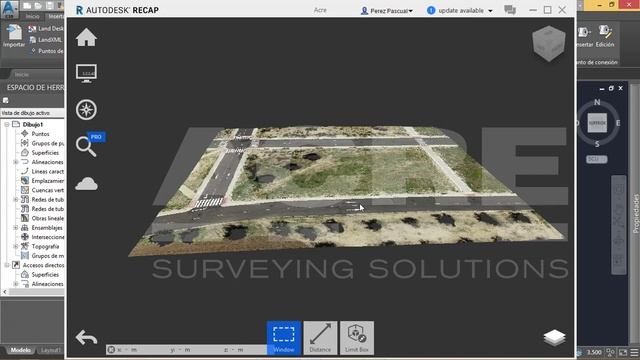Select the Distance measure tool
The height and width of the screenshot is (360, 640).
click(x=320, y=338)
